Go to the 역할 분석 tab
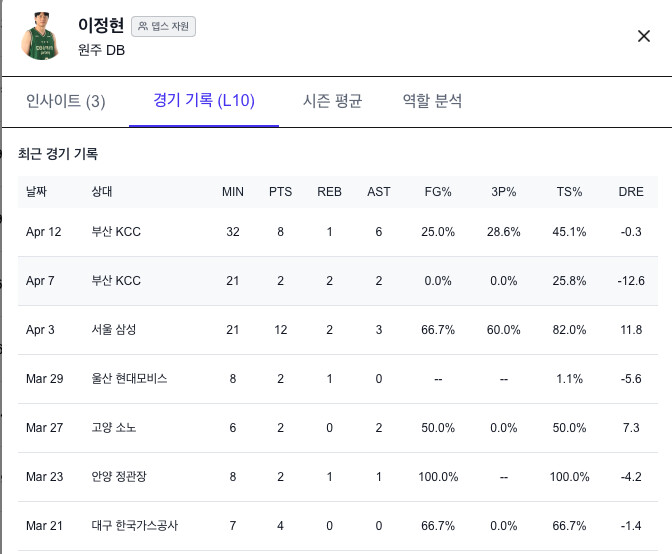This screenshot has width=672, height=554. click(x=432, y=101)
